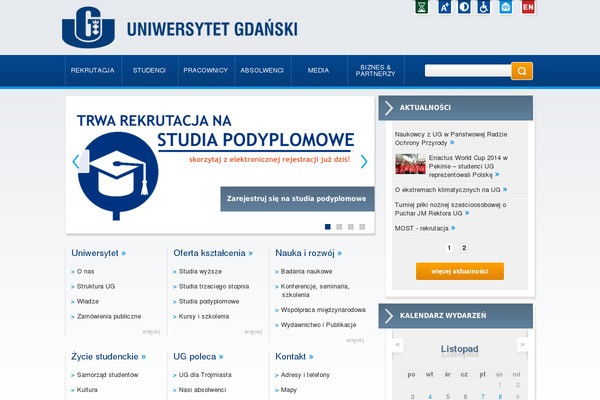600x400 pixels.
Task: Focus the site search text field
Action: (468, 70)
